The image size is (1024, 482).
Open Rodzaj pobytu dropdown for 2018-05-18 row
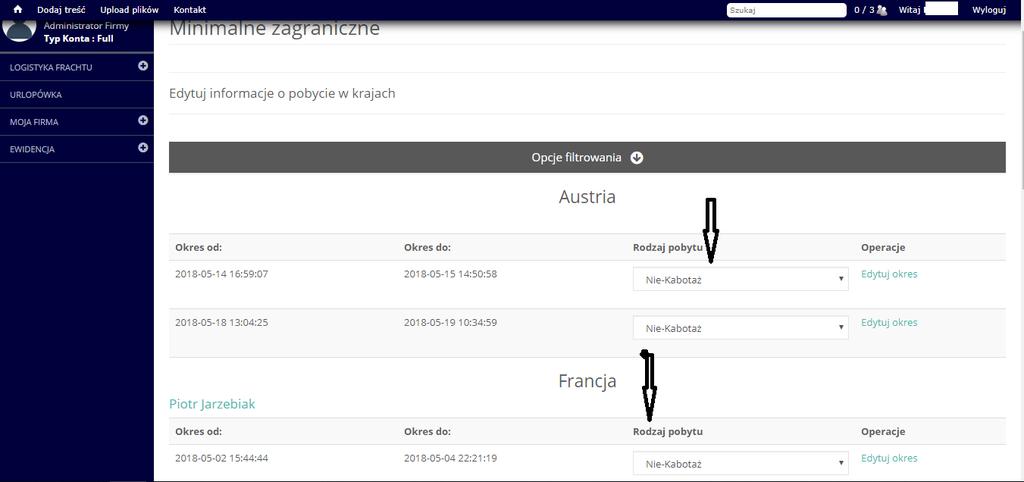coord(741,328)
